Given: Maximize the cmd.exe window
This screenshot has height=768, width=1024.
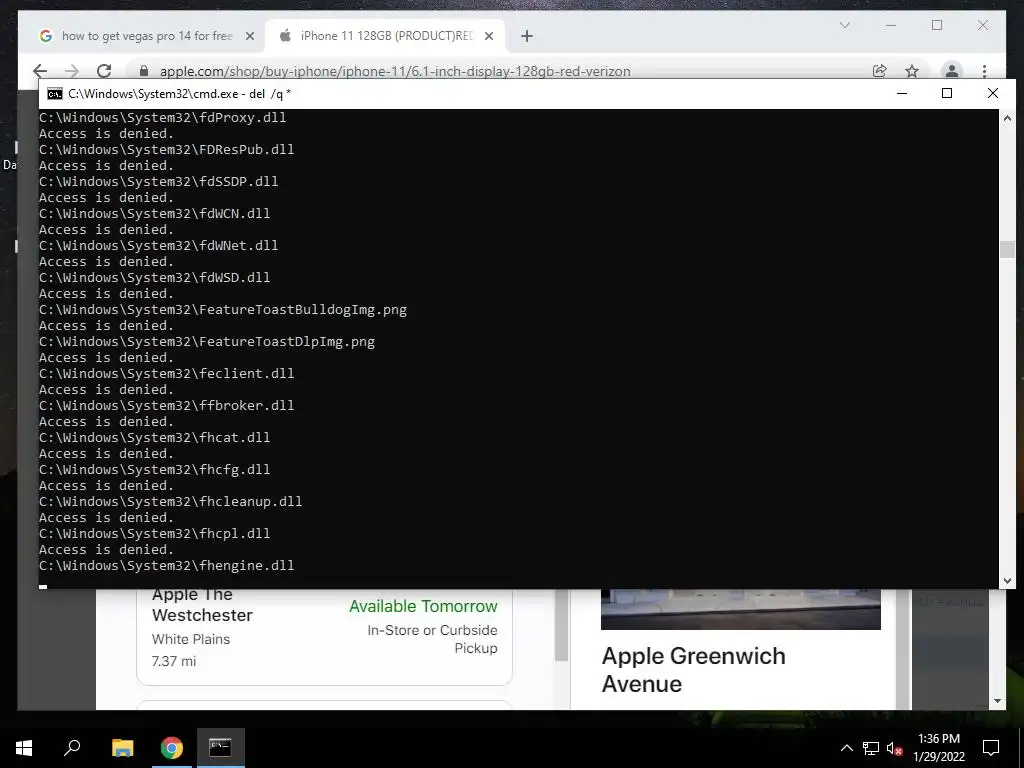Looking at the screenshot, I should [947, 93].
